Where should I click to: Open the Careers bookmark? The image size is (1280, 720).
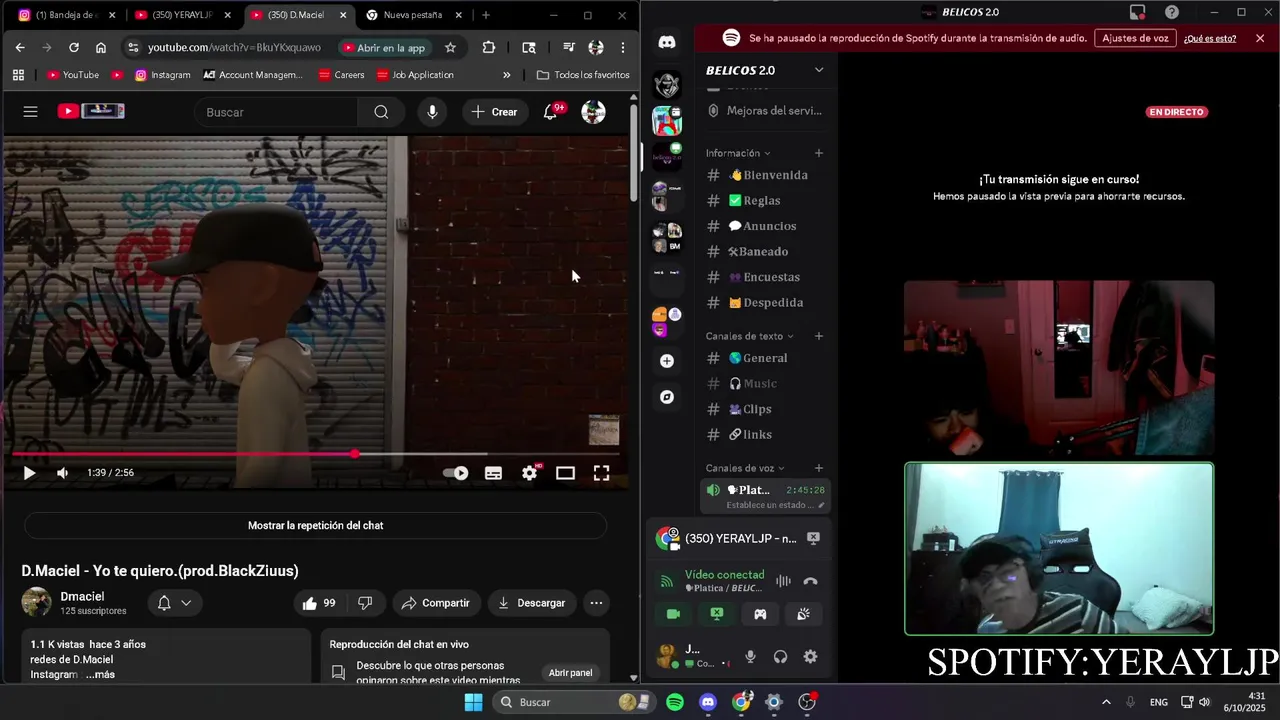[341, 75]
